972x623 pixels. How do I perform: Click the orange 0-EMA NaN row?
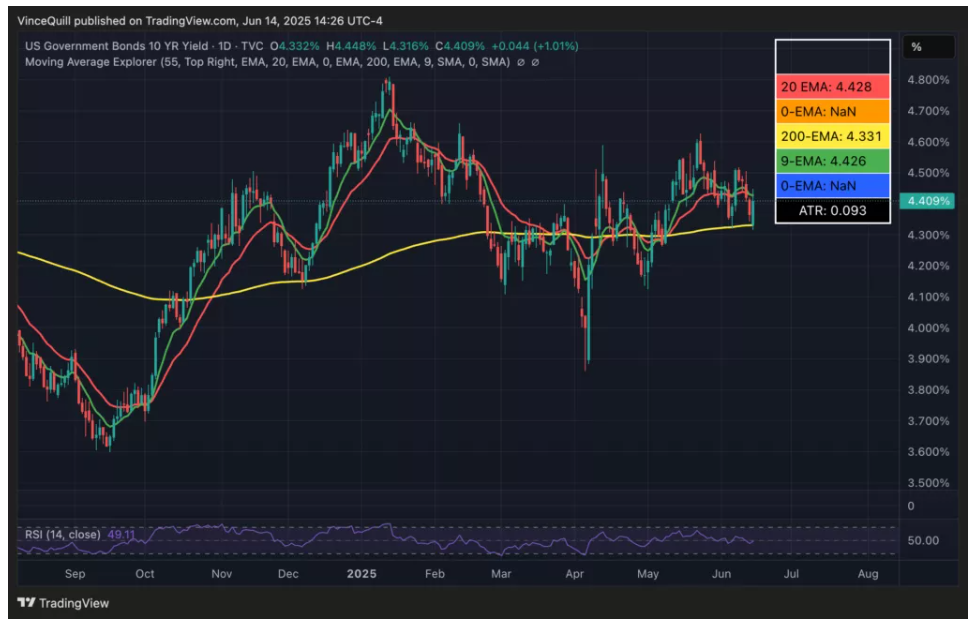coord(832,111)
